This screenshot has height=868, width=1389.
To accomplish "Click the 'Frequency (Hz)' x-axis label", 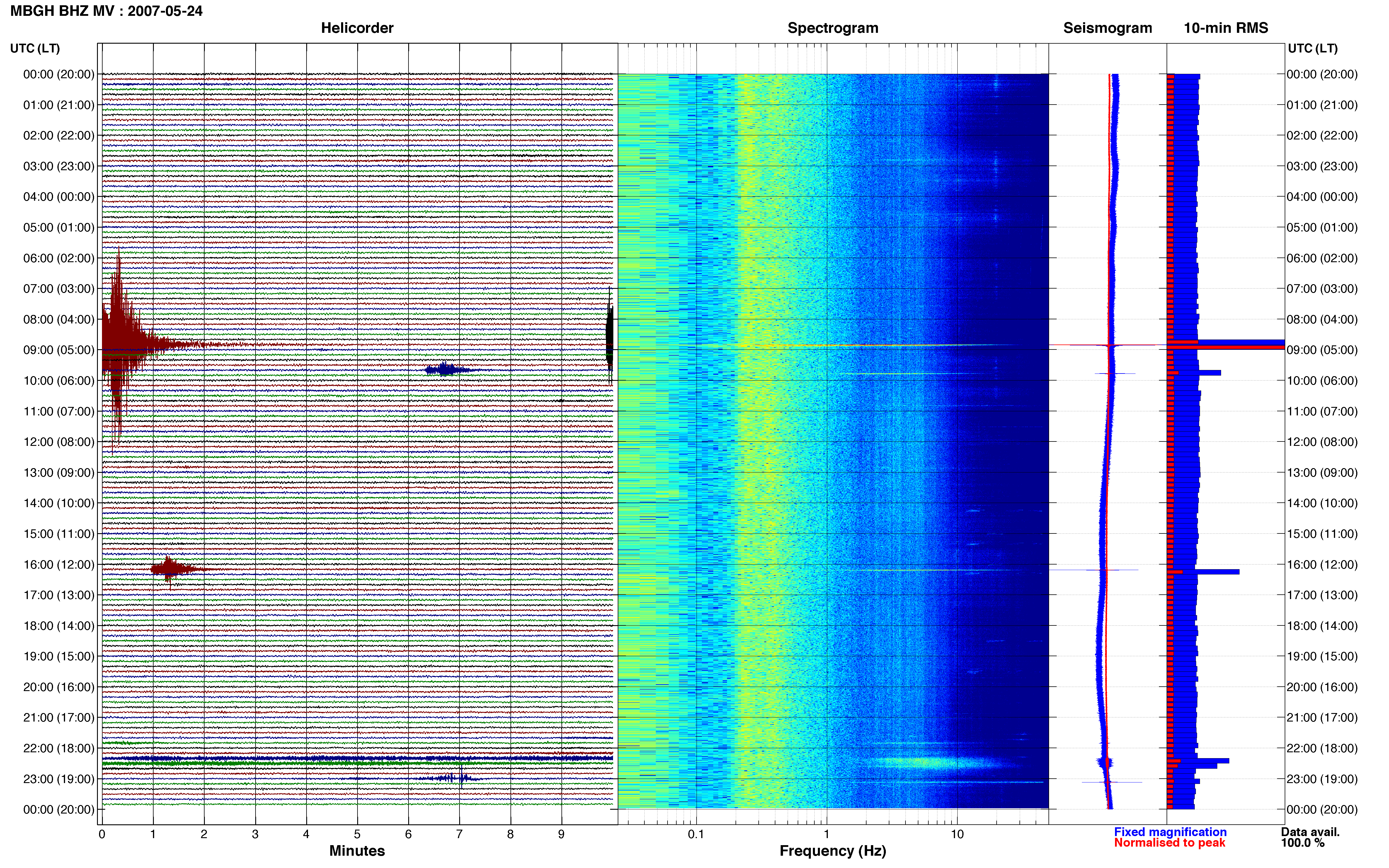I will pyautogui.click(x=833, y=851).
